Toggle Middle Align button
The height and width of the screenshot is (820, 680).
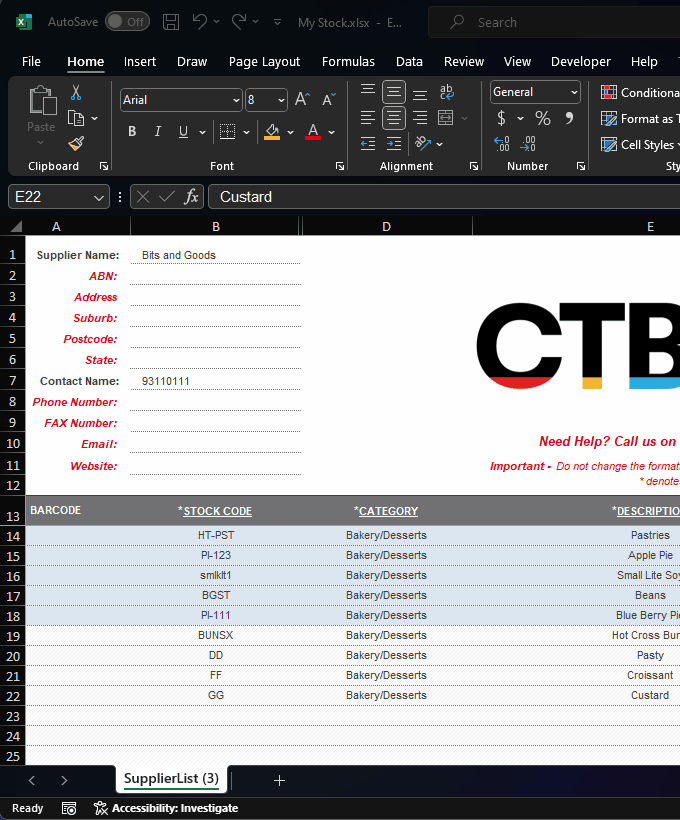click(x=394, y=92)
